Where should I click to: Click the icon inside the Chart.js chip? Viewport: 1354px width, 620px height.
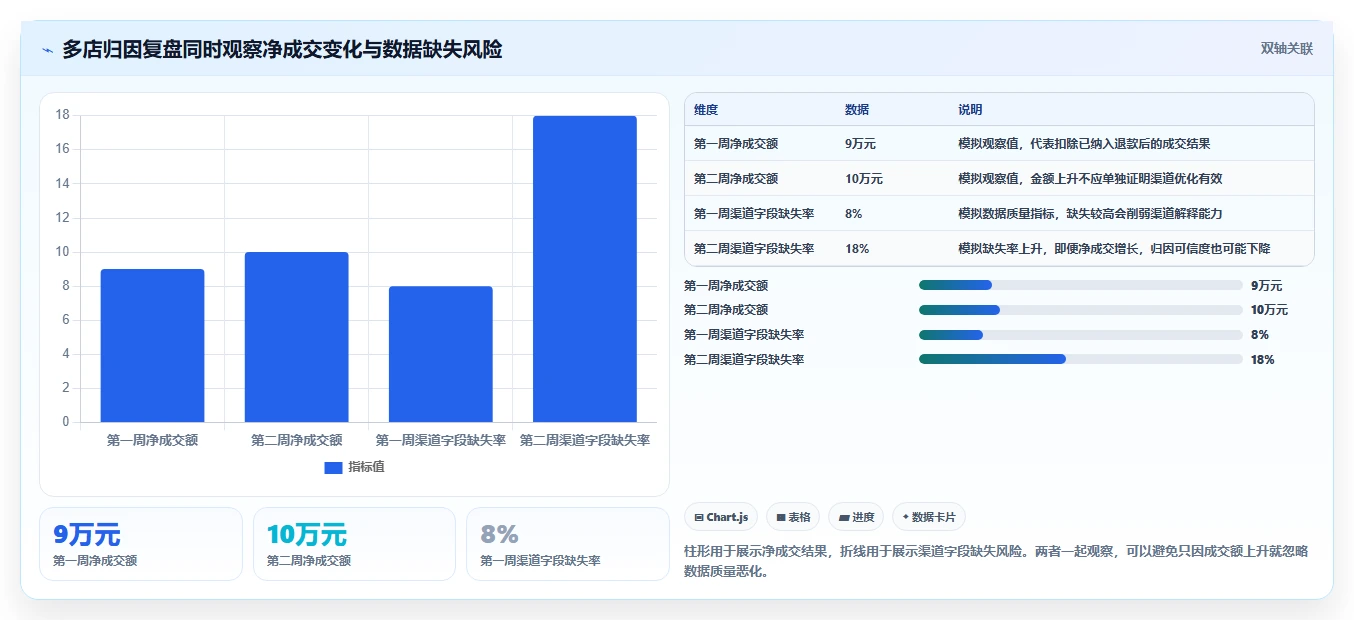698,517
